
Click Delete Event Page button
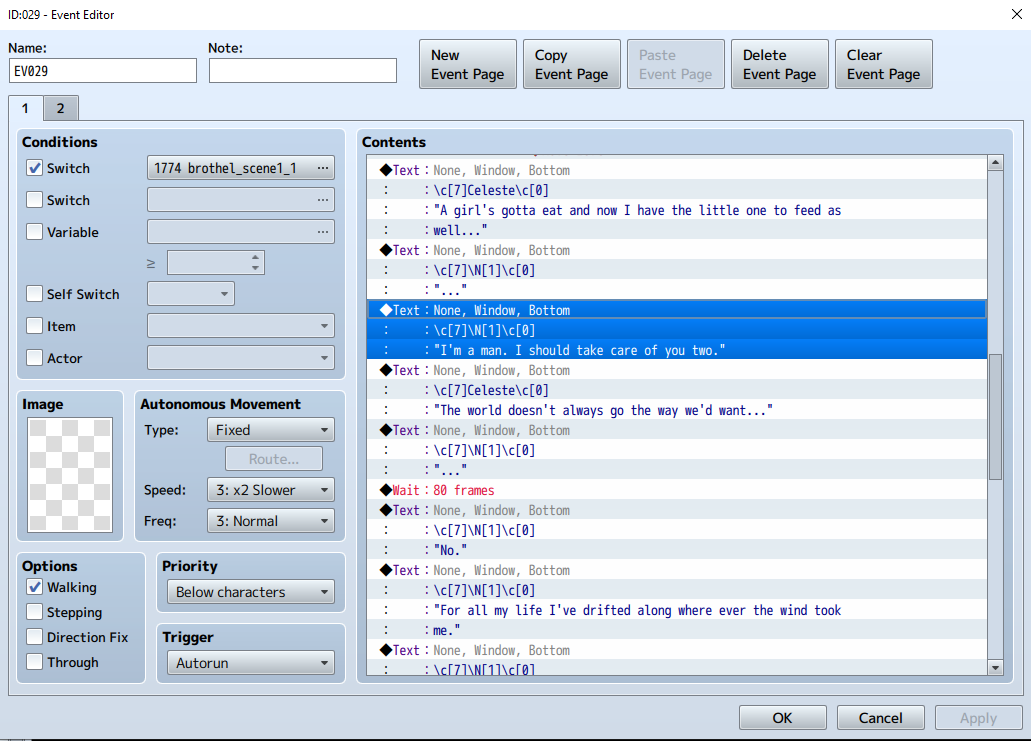point(780,64)
